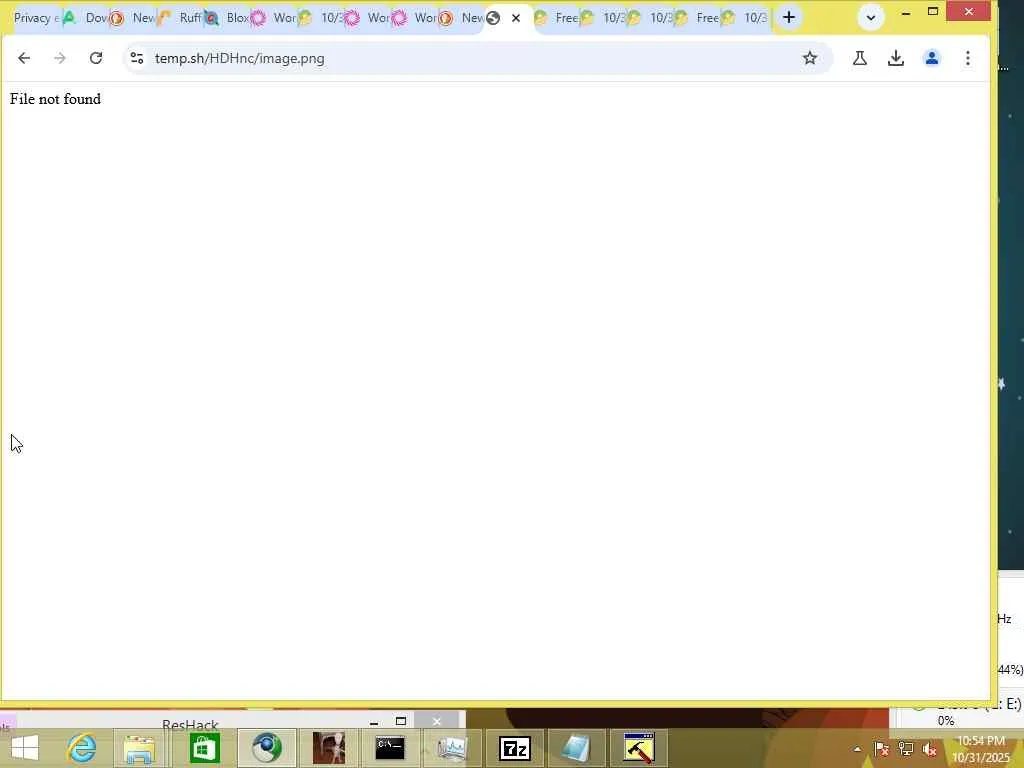Show hidden system tray icons

[x=857, y=749]
